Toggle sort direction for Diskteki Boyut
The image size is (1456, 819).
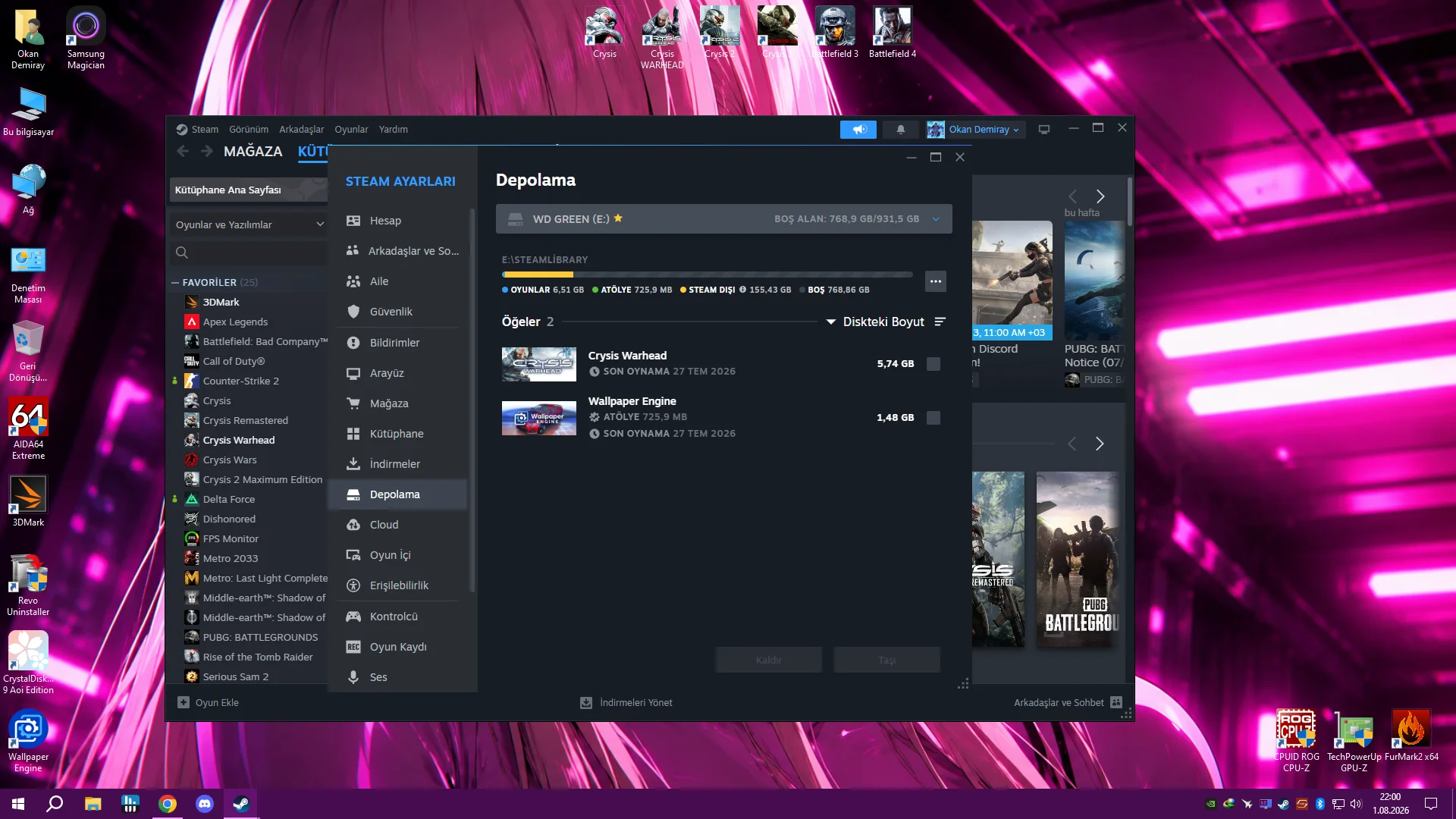940,322
